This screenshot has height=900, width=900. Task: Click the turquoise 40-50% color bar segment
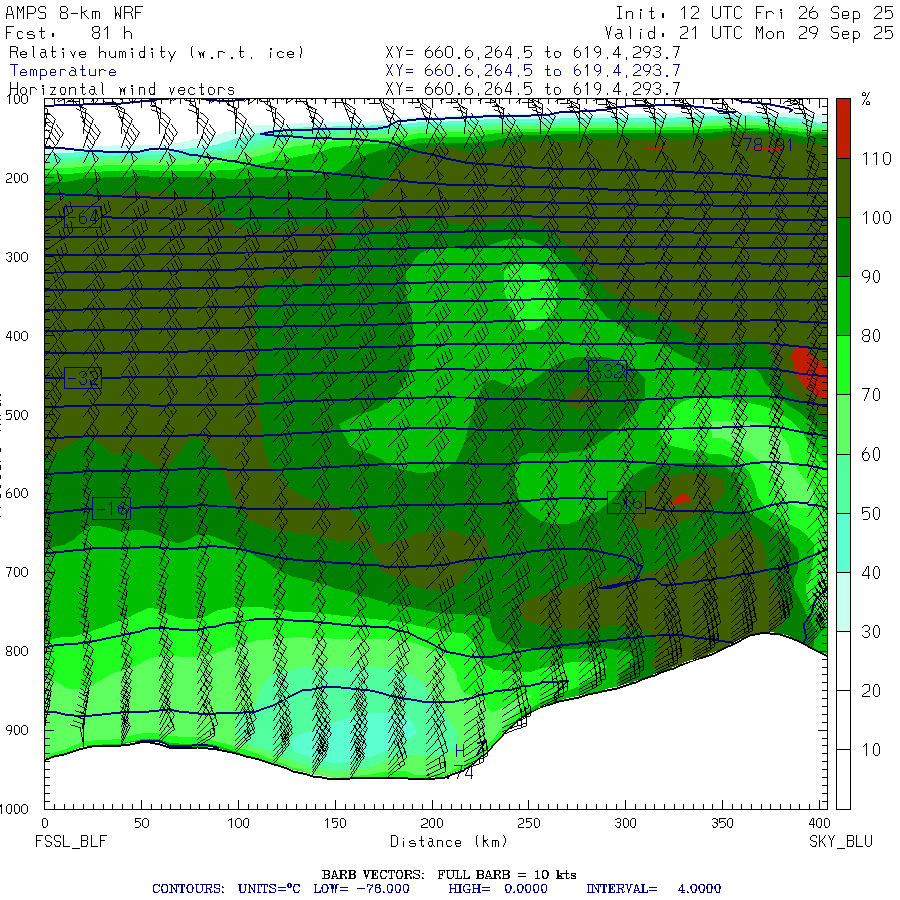pyautogui.click(x=843, y=542)
